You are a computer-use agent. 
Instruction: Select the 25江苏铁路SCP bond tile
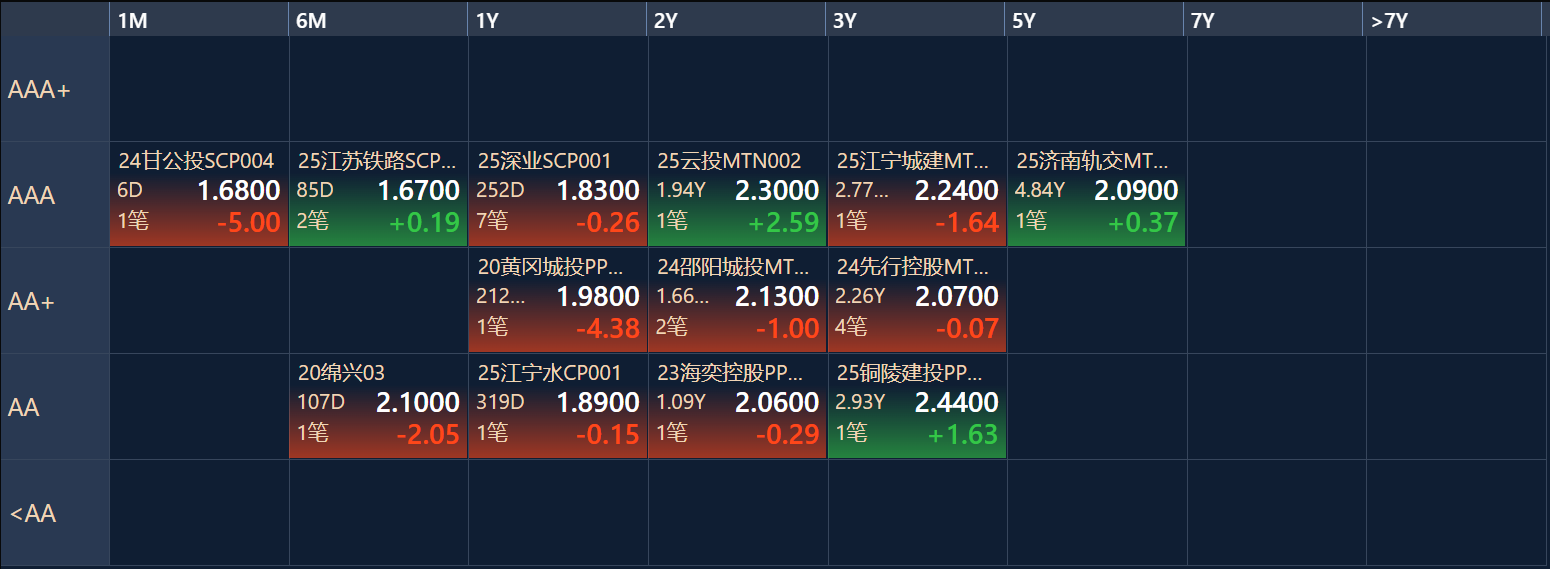click(378, 195)
